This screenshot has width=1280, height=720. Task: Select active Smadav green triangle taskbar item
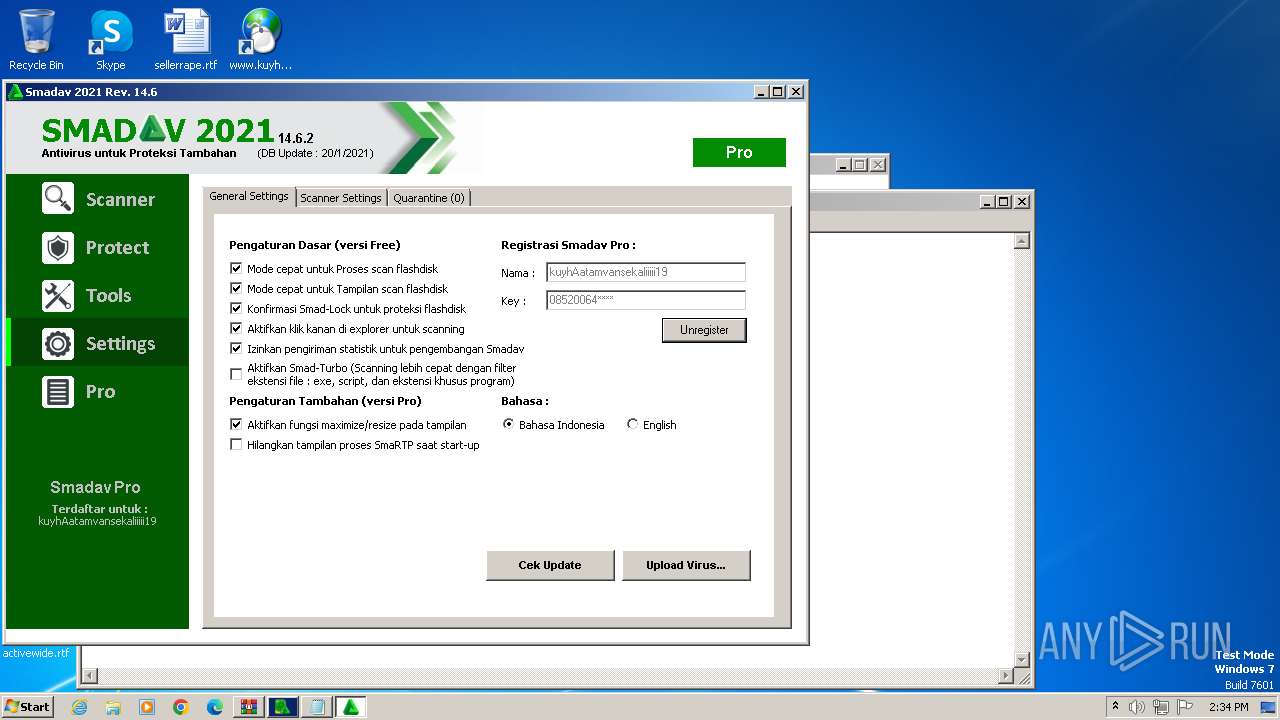[351, 707]
